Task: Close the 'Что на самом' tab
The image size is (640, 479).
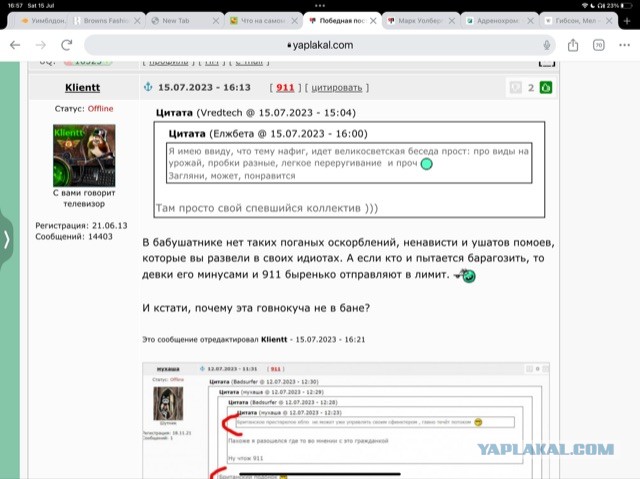Action: 294,21
